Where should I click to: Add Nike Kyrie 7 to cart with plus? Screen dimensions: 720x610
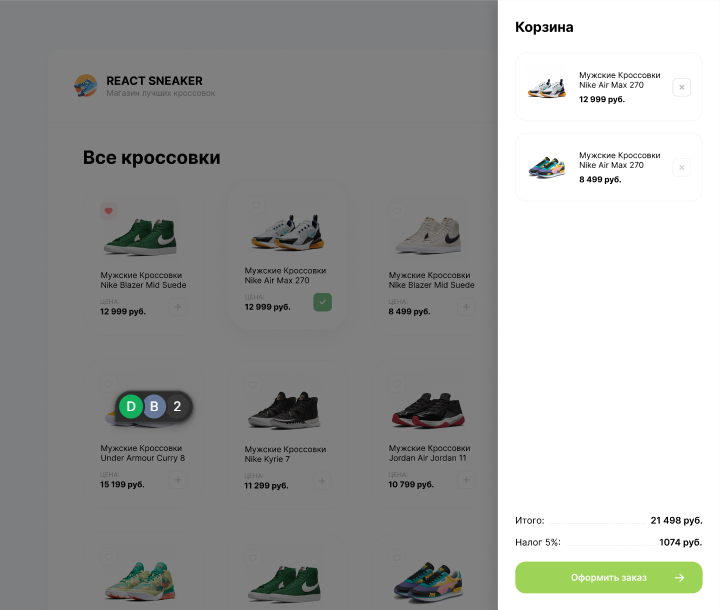tap(322, 481)
